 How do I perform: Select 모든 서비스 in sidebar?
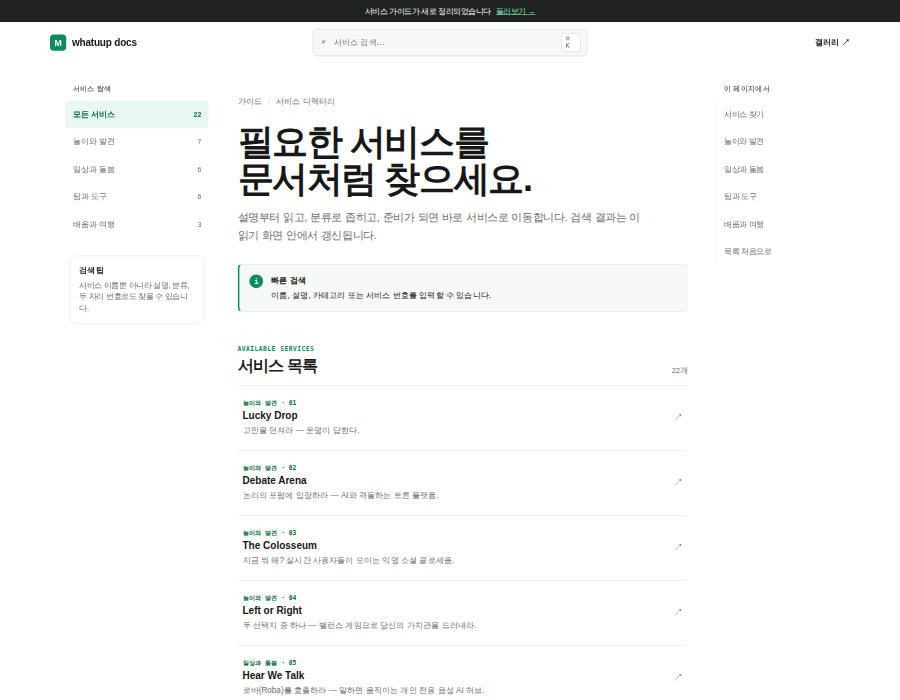(x=137, y=115)
